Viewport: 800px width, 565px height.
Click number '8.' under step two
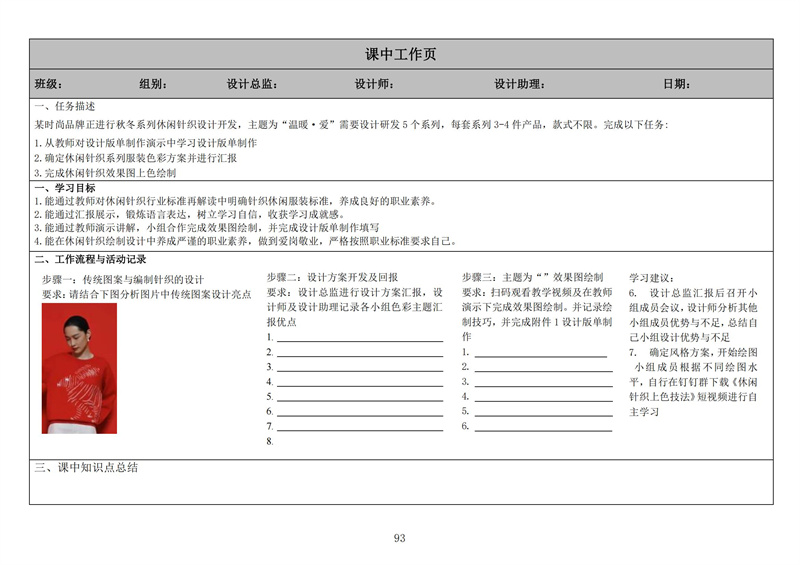coord(270,441)
